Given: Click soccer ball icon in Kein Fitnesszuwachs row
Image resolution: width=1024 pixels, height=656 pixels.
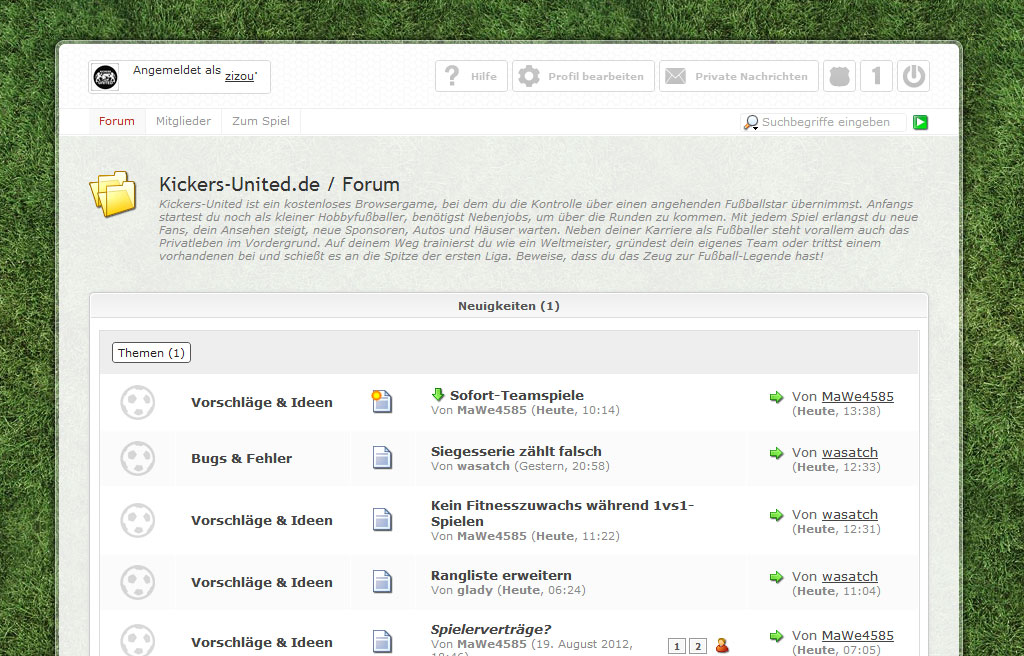Looking at the screenshot, I should [x=138, y=520].
